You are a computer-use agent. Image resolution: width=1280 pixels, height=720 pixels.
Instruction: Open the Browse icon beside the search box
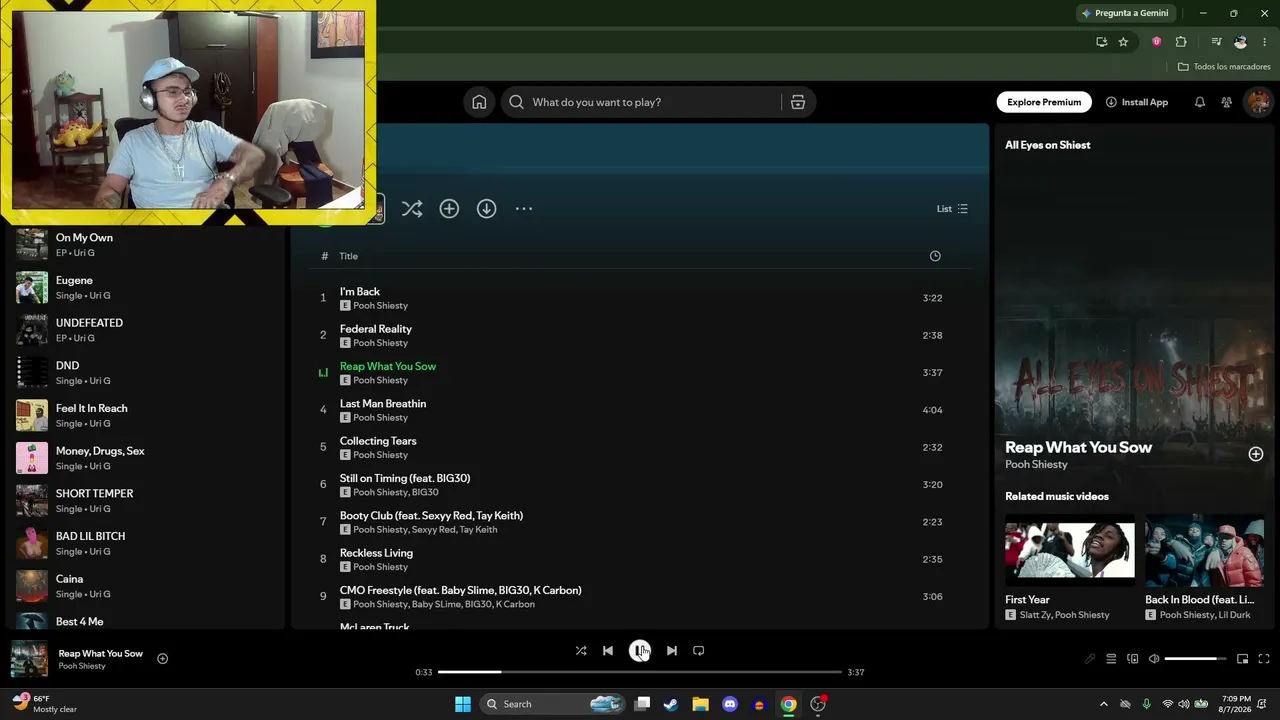click(x=798, y=102)
